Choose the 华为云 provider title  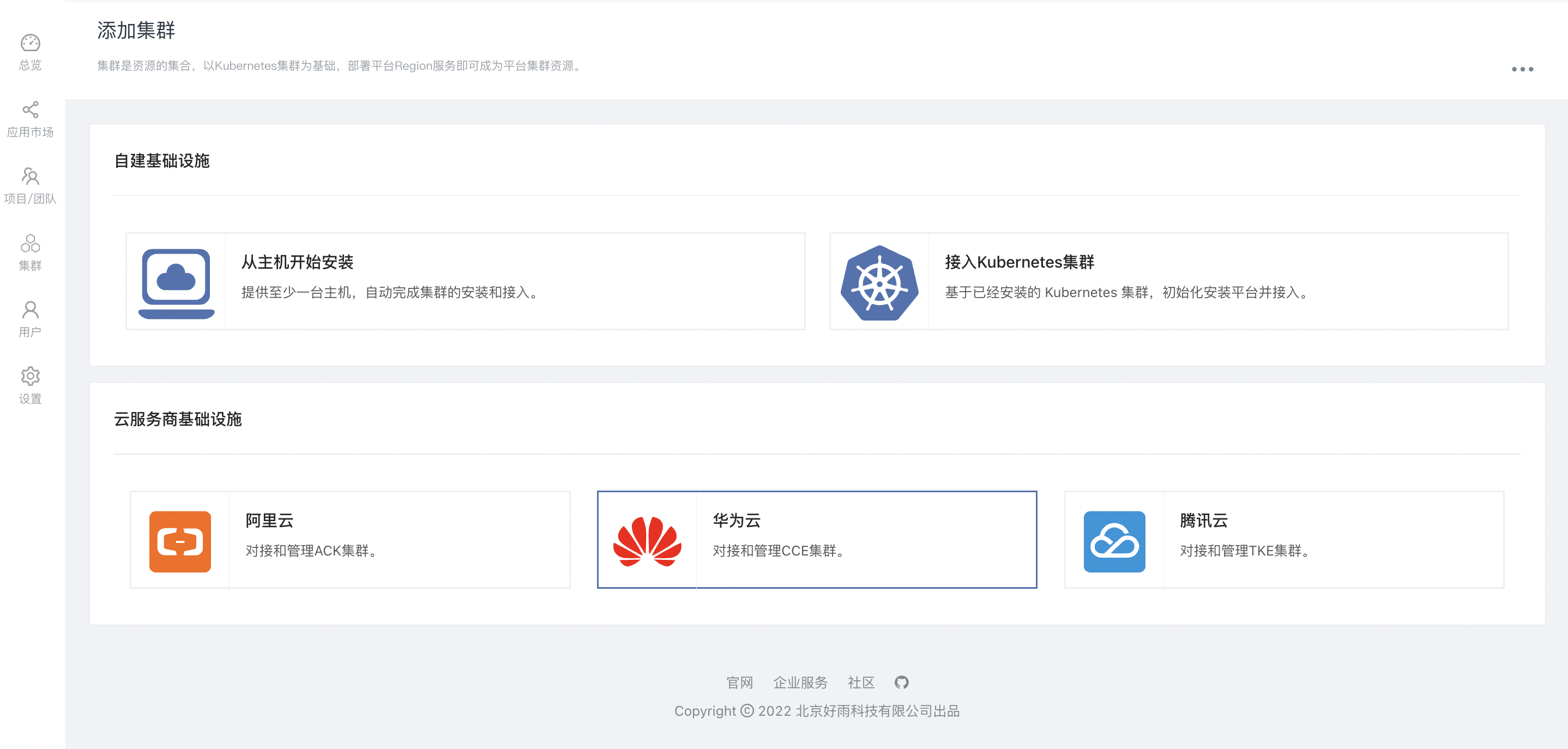pos(737,521)
